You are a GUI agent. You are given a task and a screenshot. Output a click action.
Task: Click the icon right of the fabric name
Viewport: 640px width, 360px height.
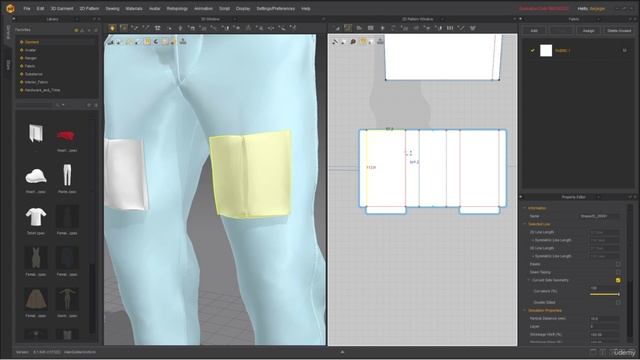point(624,50)
